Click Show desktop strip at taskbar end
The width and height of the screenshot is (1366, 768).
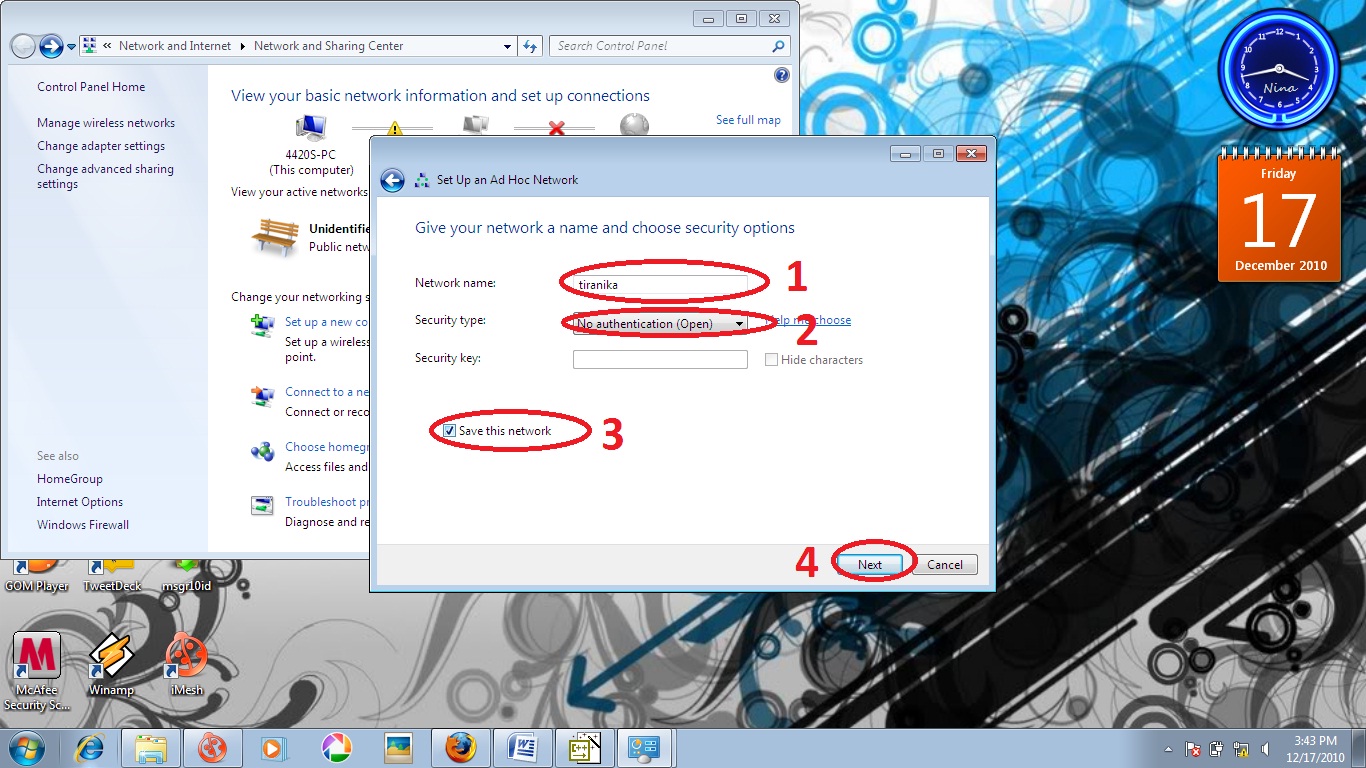1359,748
